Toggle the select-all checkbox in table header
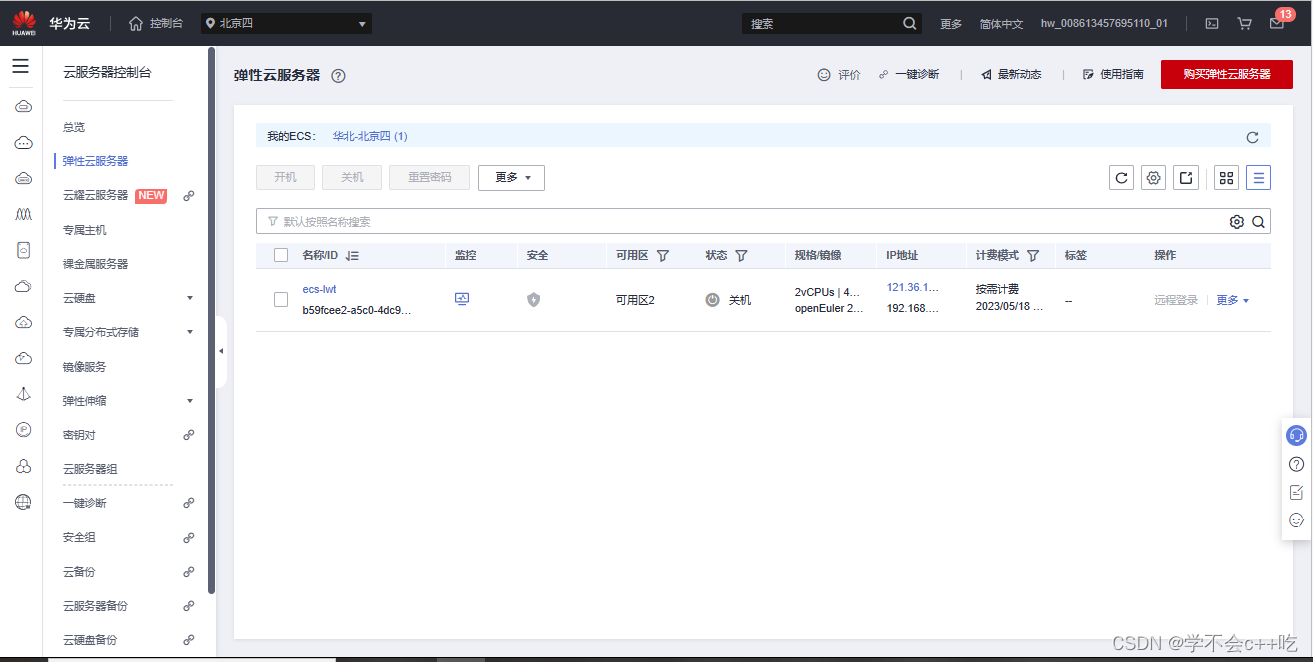Screen dimensions: 1313x662 click(x=280, y=255)
